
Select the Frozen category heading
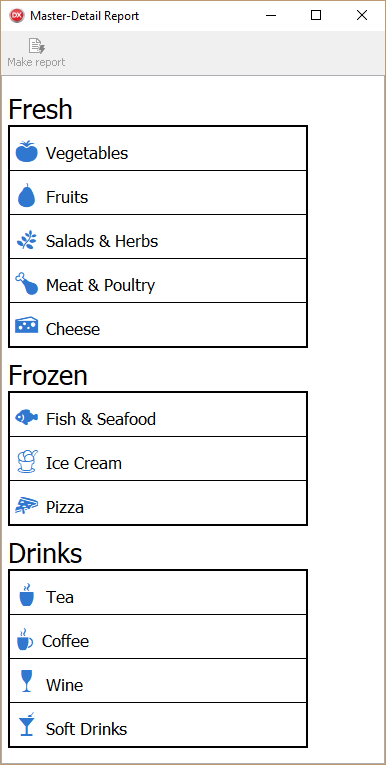click(48, 376)
